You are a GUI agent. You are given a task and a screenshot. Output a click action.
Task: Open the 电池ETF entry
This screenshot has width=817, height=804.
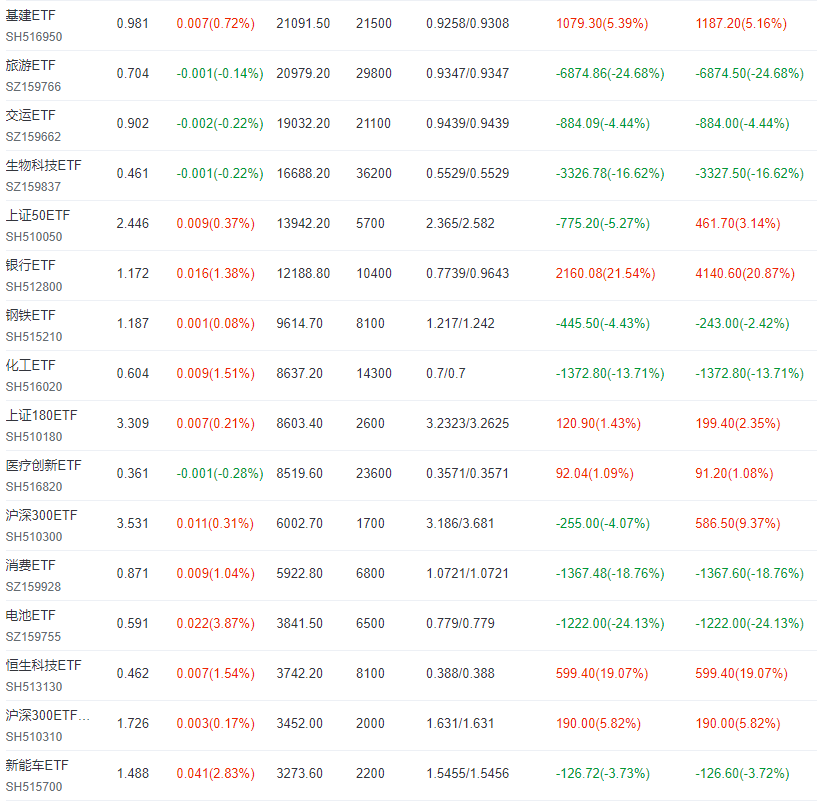pos(30,616)
